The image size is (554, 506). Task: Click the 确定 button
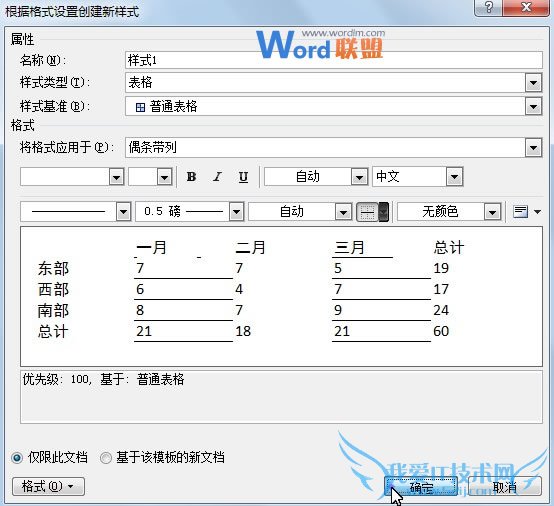(x=421, y=487)
